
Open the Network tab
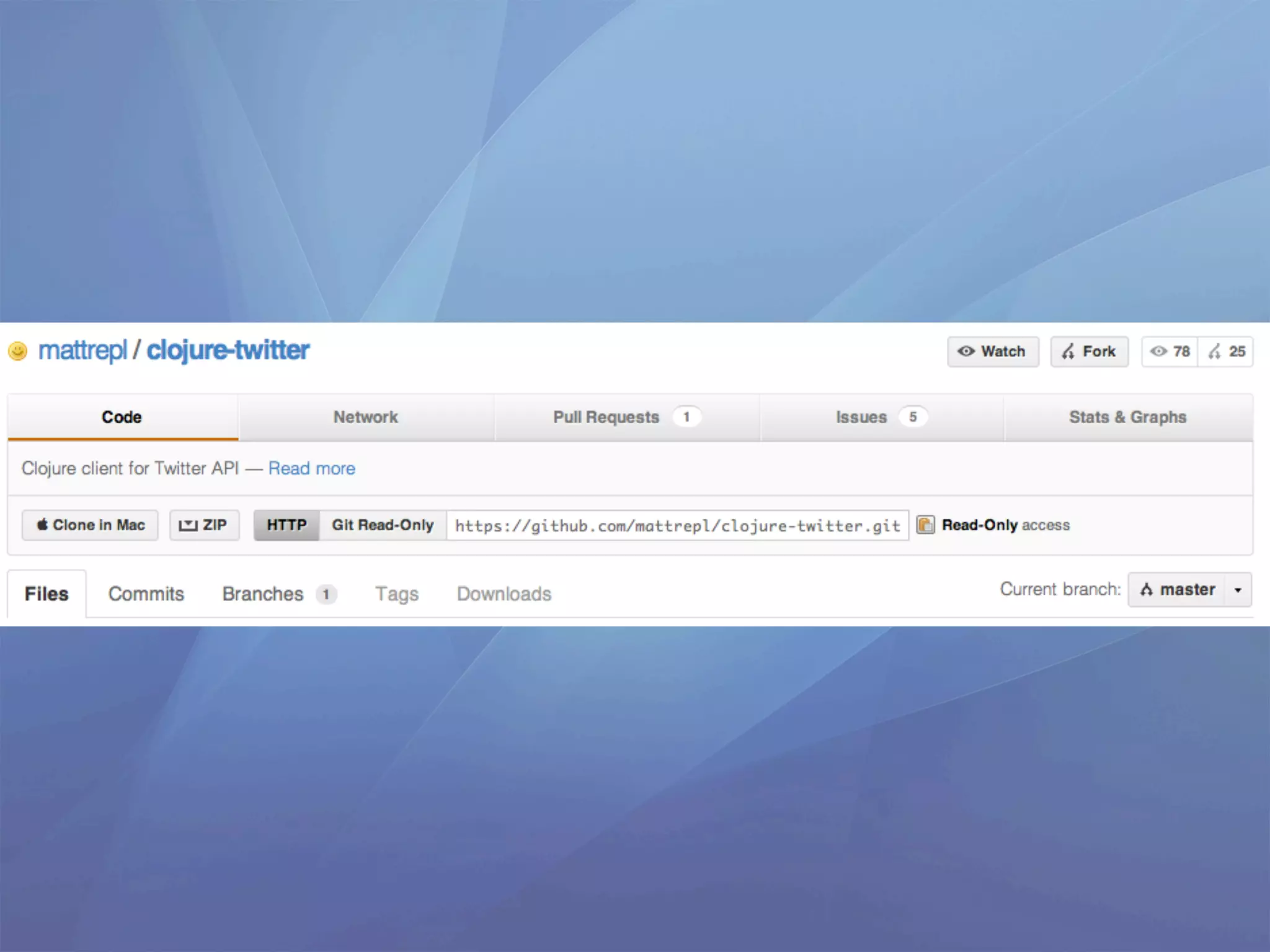pyautogui.click(x=365, y=417)
